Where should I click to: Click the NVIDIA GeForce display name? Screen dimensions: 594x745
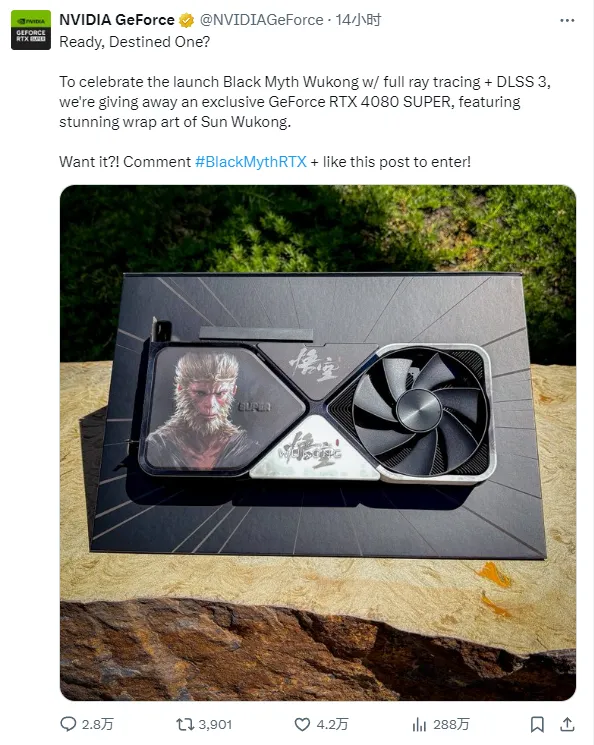click(x=117, y=20)
